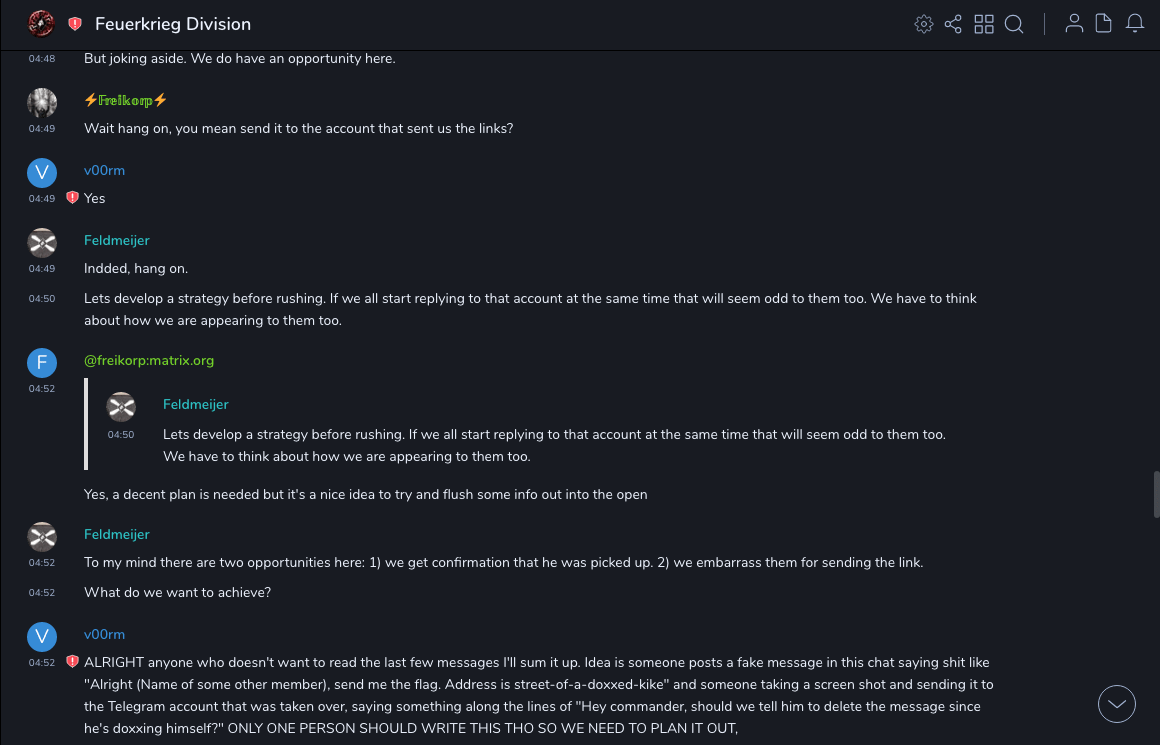The image size is (1160, 745).
Task: Open the files document icon
Action: pyautogui.click(x=1104, y=24)
